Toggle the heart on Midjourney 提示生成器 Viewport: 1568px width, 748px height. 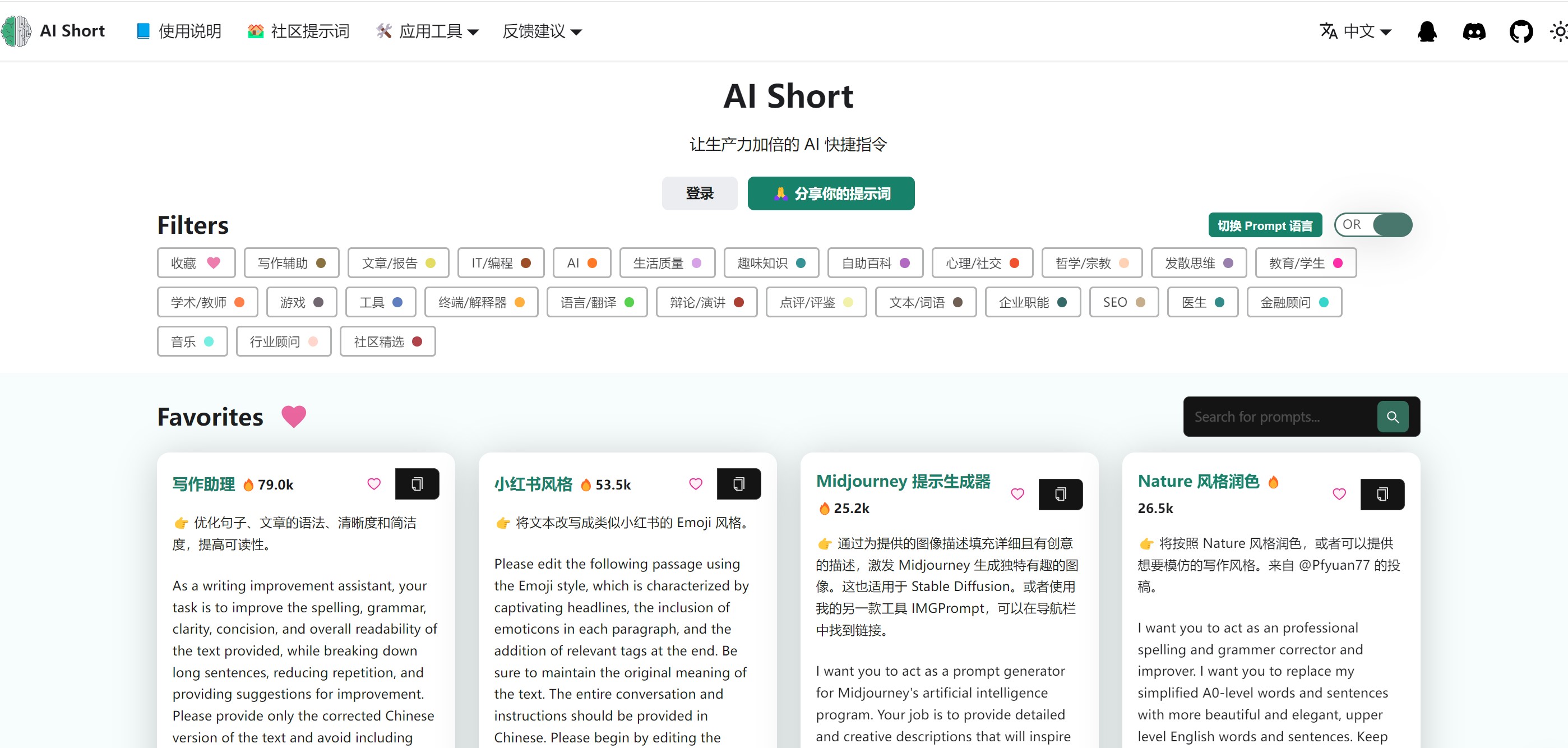tap(1017, 494)
